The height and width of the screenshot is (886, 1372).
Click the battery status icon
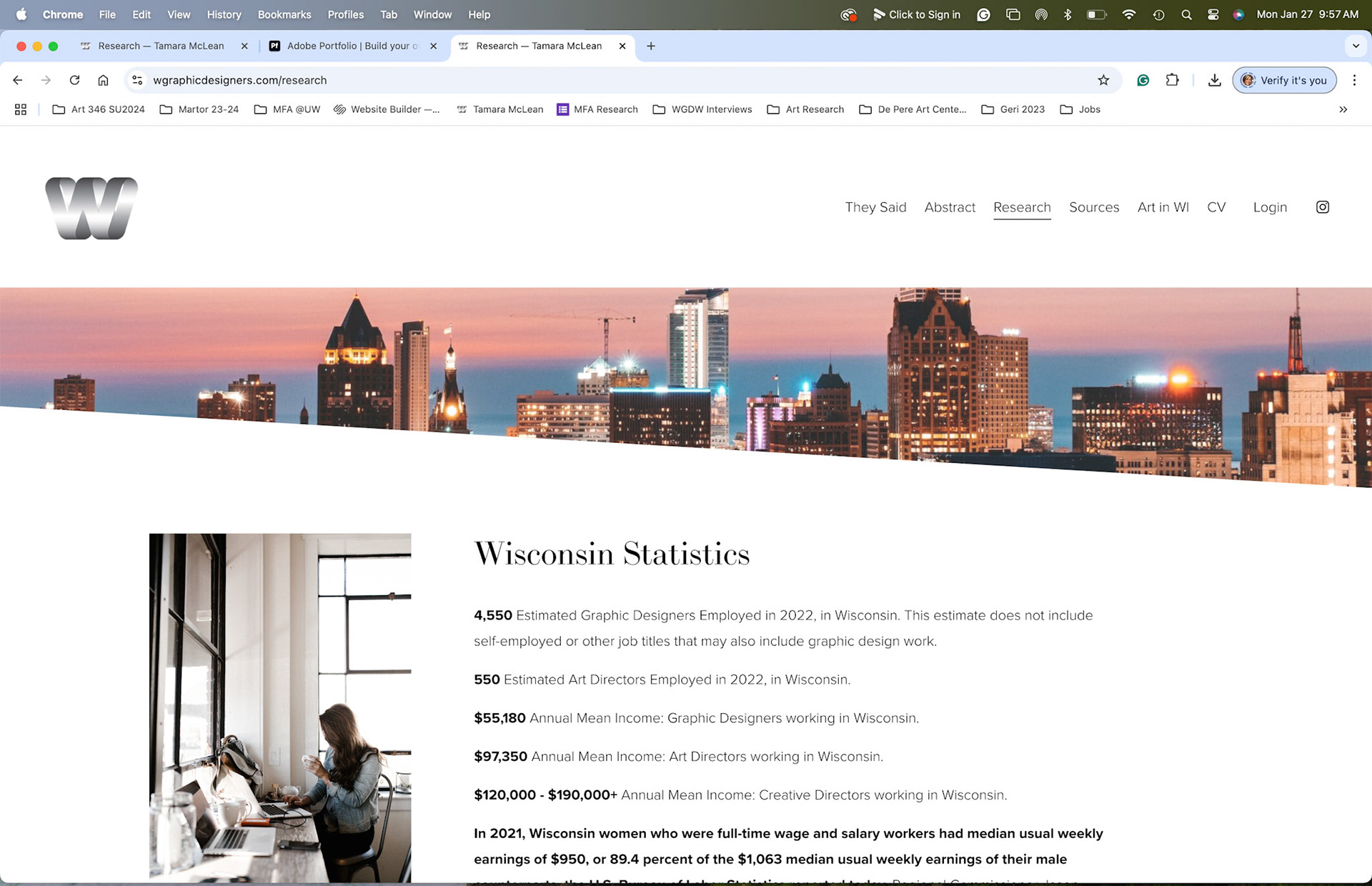[1096, 14]
